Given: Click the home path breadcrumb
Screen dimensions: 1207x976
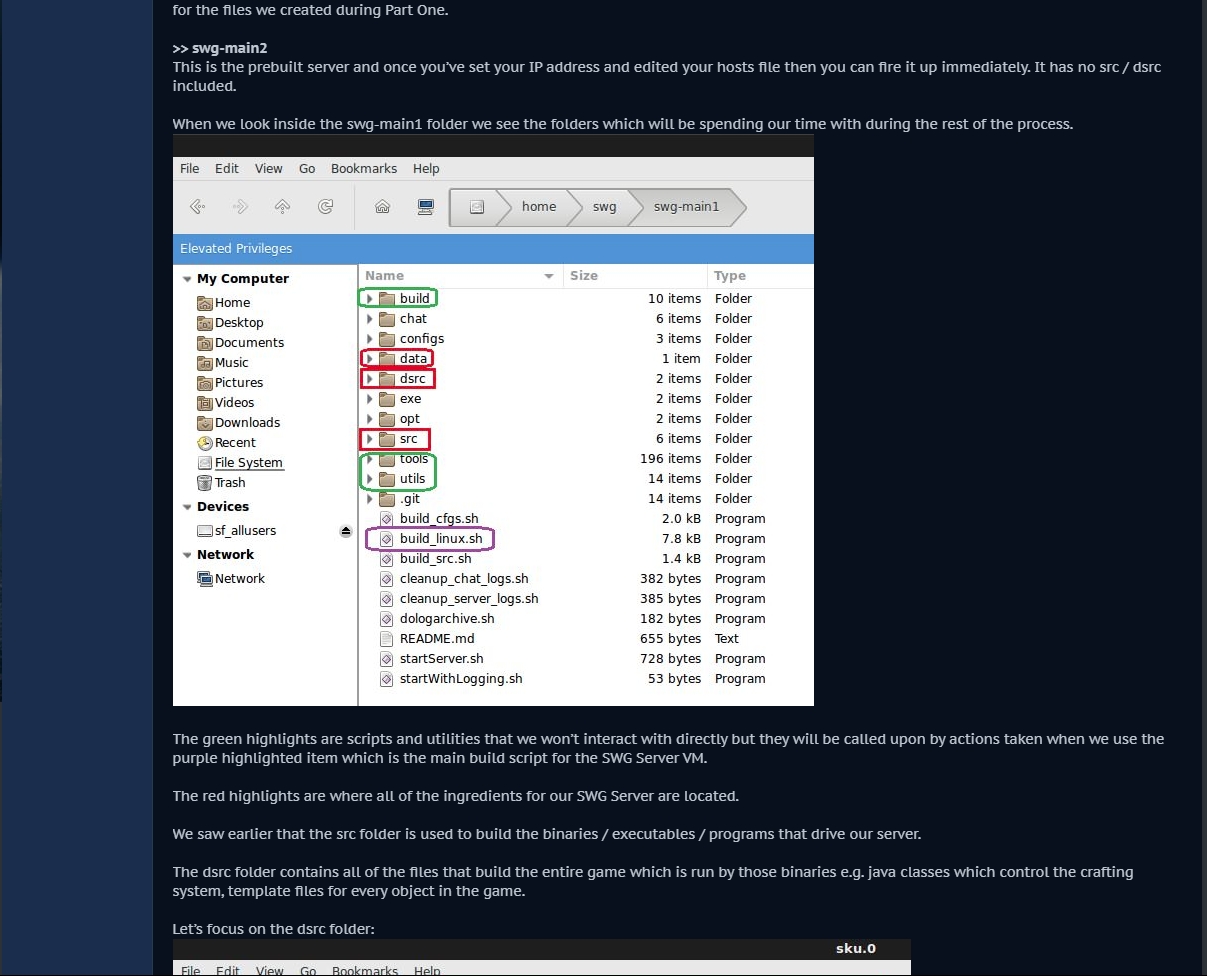Looking at the screenshot, I should click(539, 207).
